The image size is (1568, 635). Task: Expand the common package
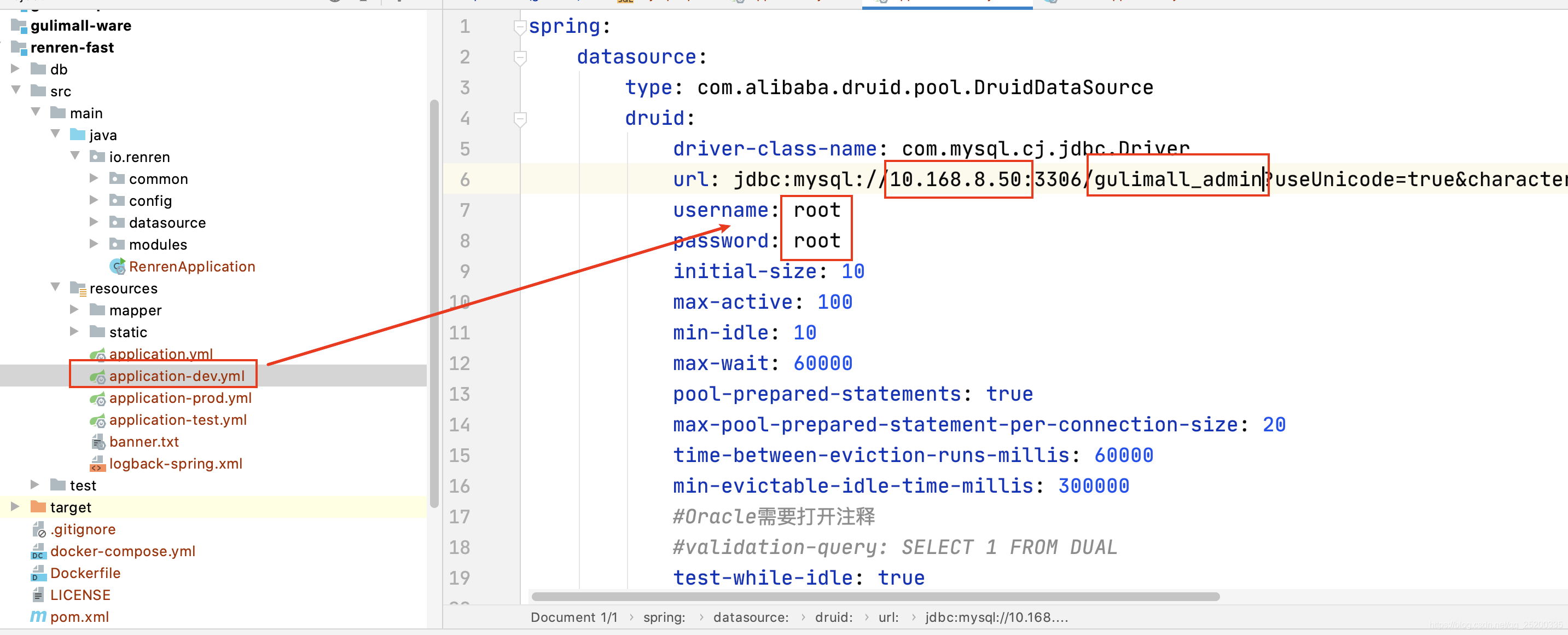(94, 178)
